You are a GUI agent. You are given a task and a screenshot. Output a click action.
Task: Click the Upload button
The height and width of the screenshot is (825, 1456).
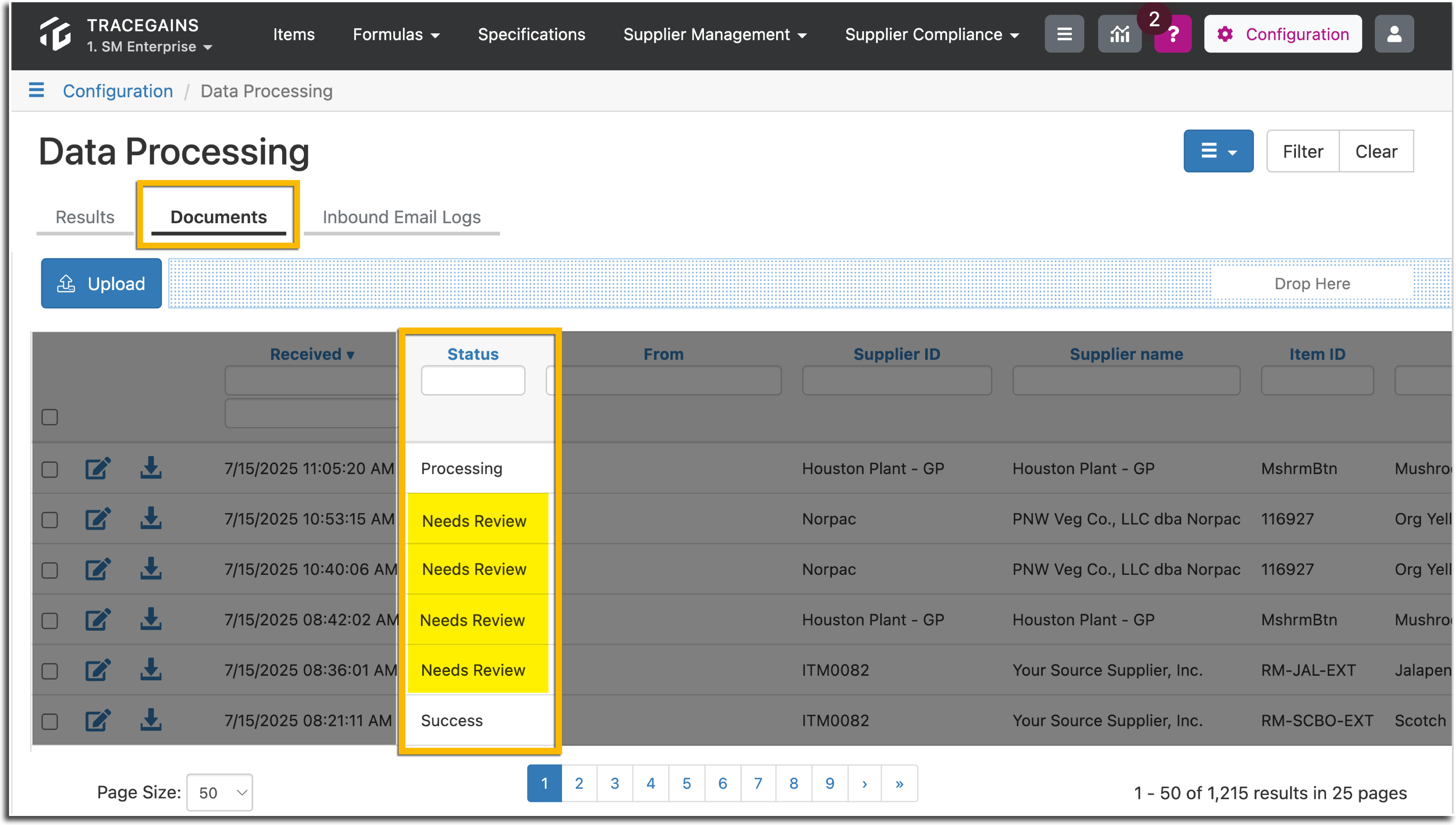click(x=101, y=283)
